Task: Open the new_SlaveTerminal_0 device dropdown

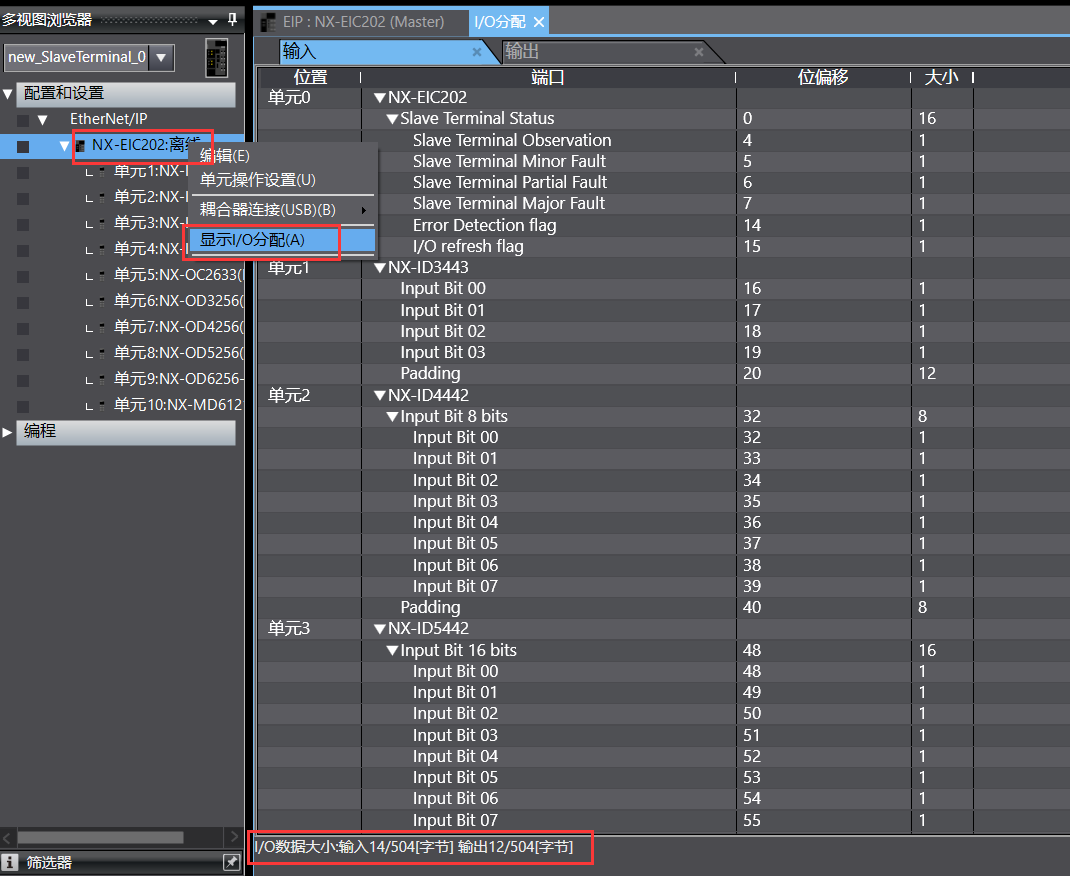Action: coord(161,57)
